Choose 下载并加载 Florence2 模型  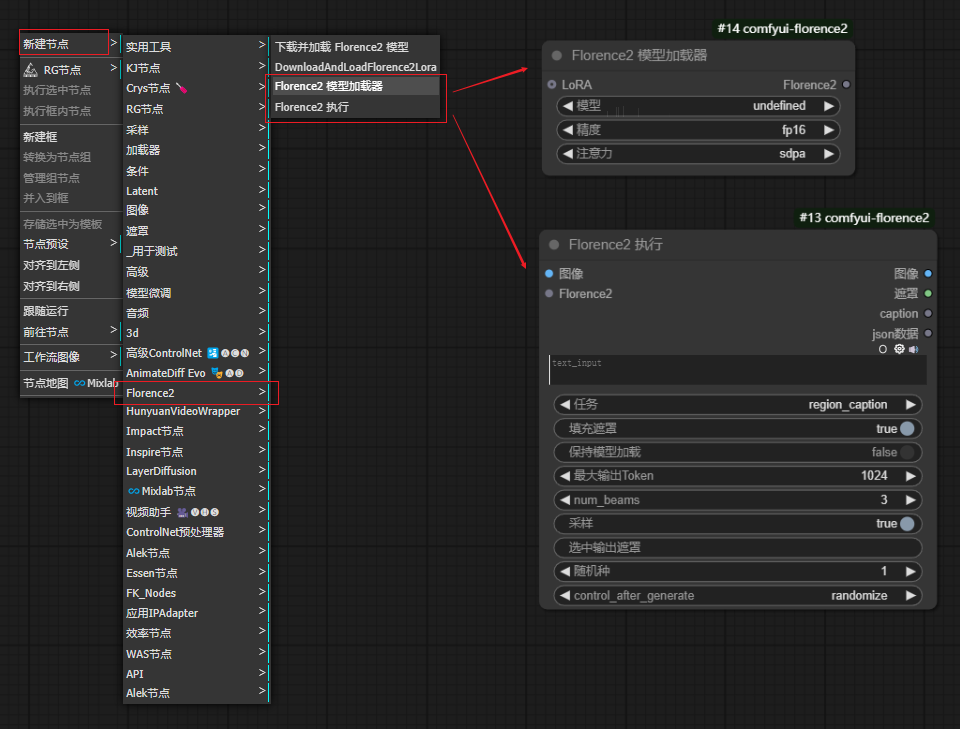coord(356,47)
